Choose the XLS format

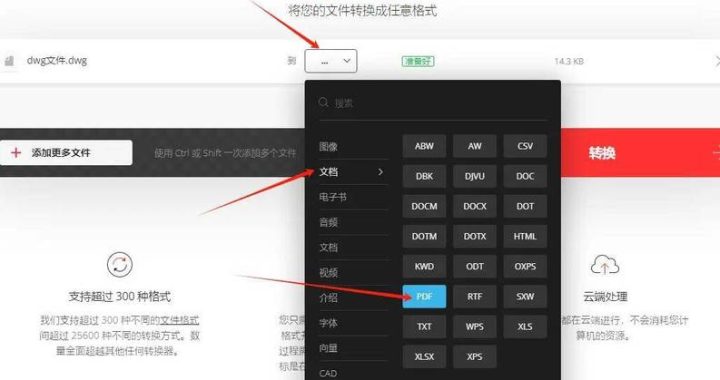[x=525, y=327]
